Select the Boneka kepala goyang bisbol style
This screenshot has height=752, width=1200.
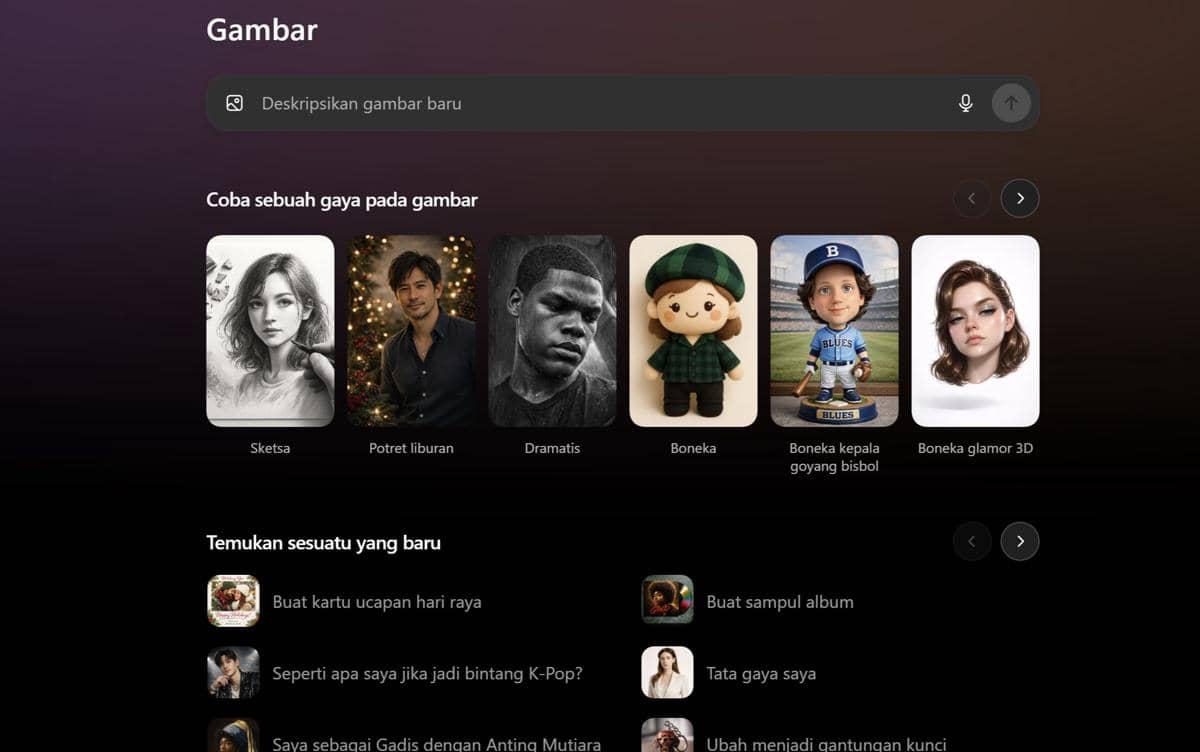click(x=834, y=331)
